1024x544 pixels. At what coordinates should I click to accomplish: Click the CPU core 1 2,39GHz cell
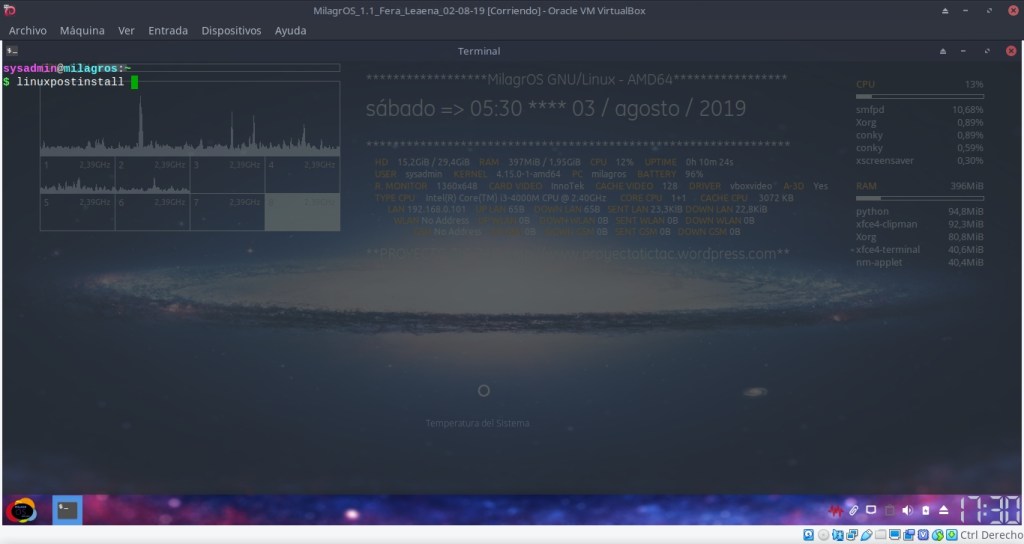point(78,174)
